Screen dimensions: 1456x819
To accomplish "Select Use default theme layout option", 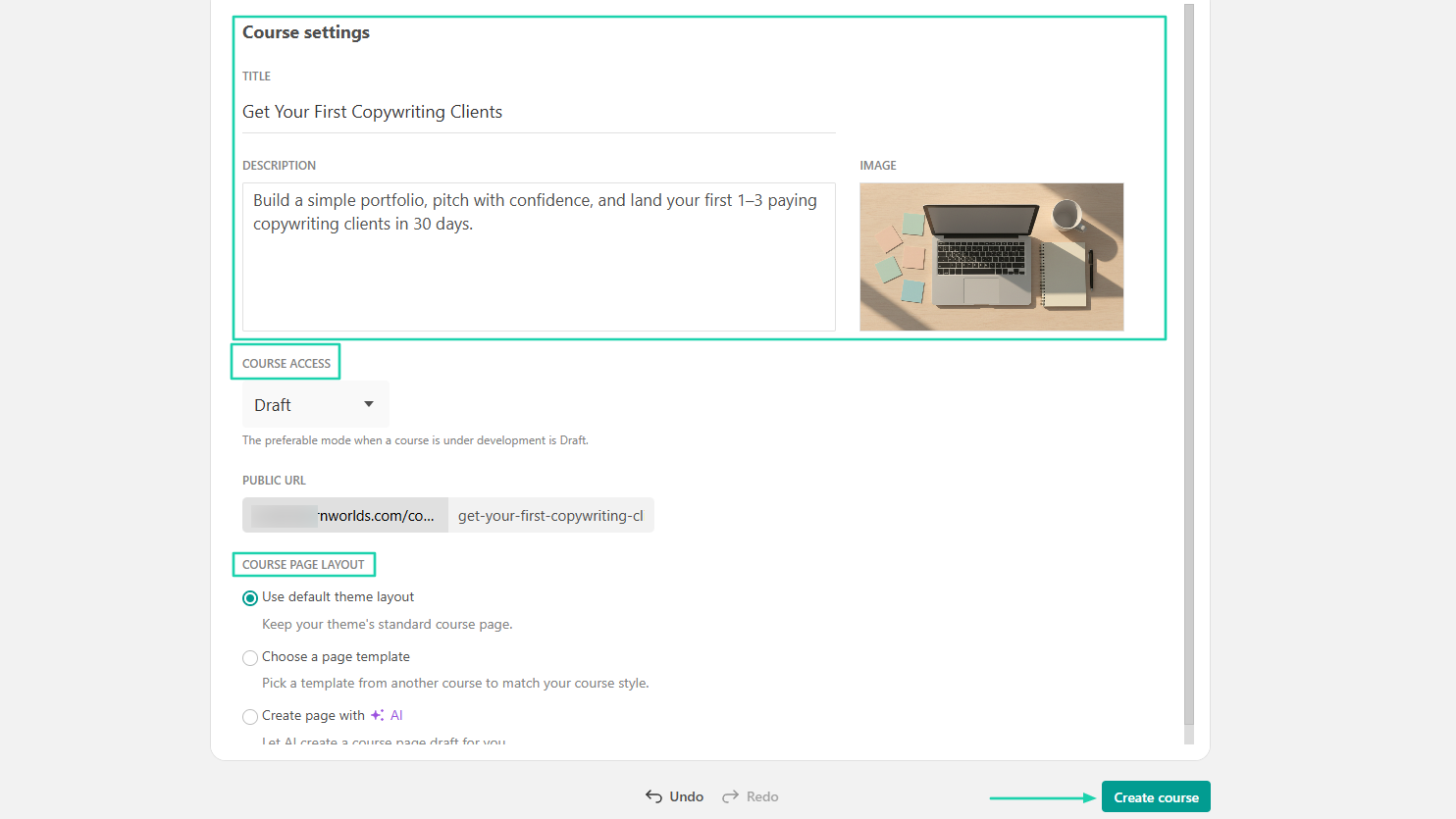I will 250,597.
